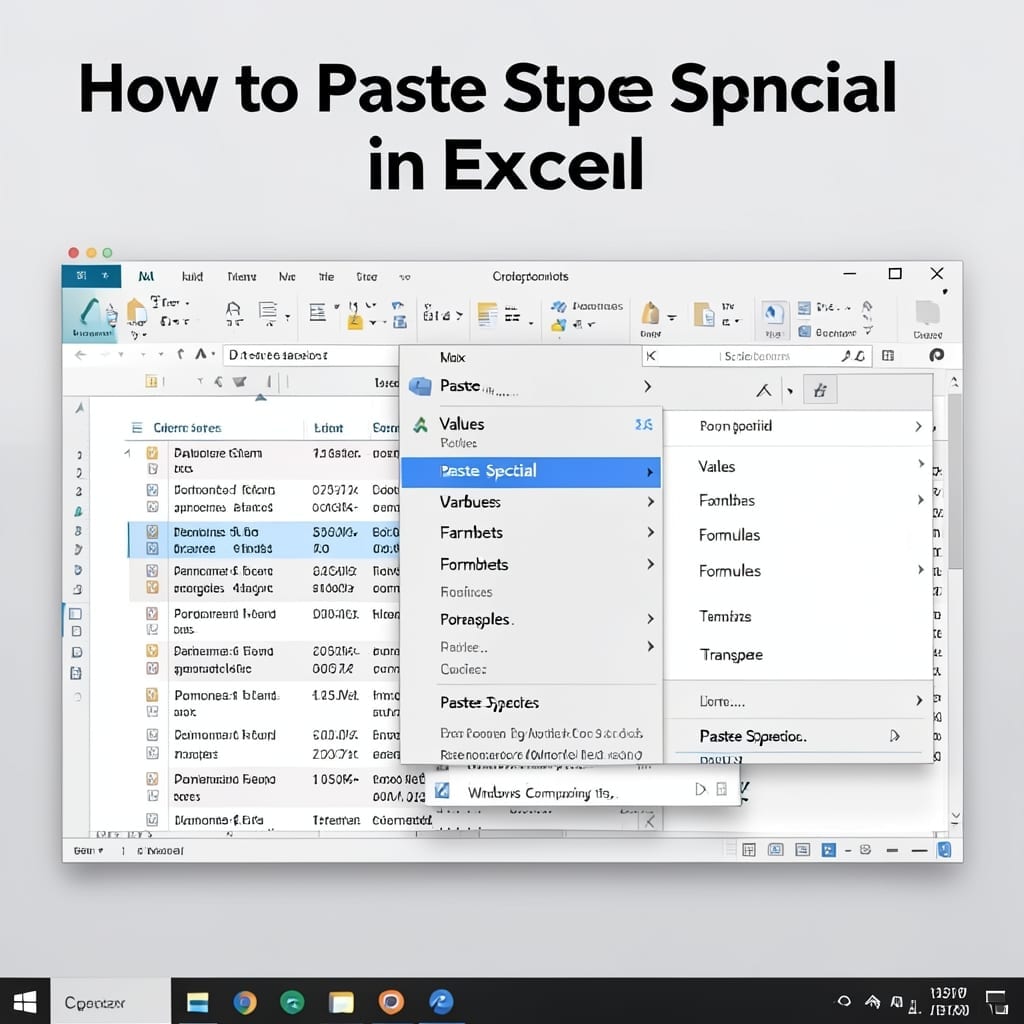Click the name box showing Dtesvee tacslost
This screenshot has height=1024, width=1024.
coord(310,355)
